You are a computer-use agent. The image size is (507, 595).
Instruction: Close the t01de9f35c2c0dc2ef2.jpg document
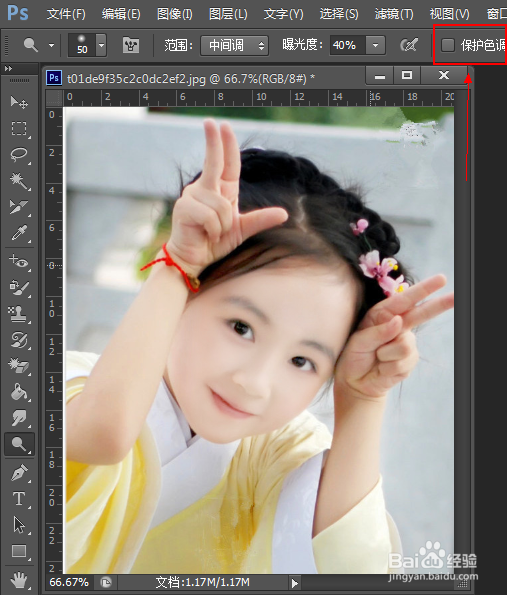[444, 75]
